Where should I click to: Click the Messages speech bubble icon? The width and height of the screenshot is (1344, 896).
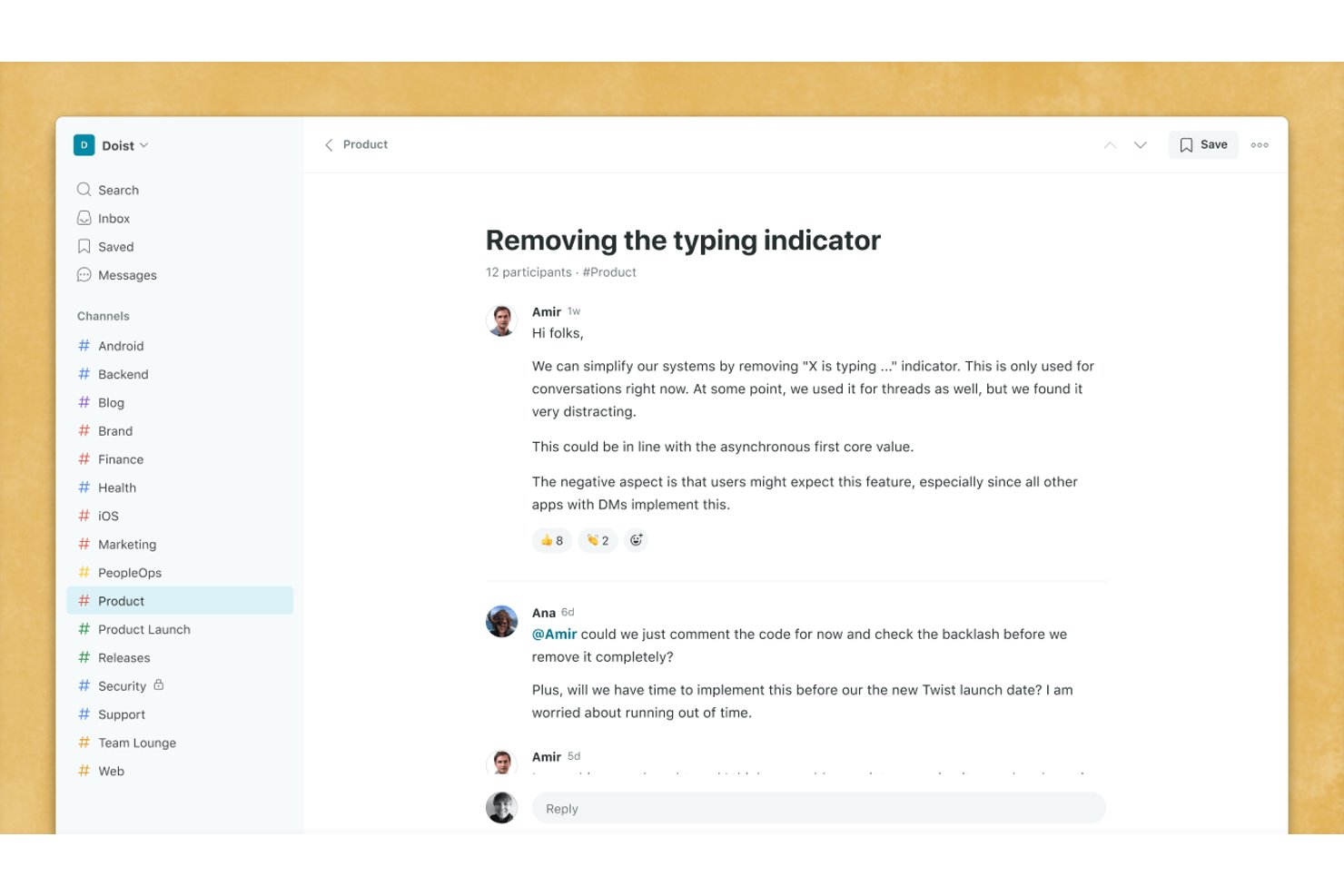click(x=84, y=274)
